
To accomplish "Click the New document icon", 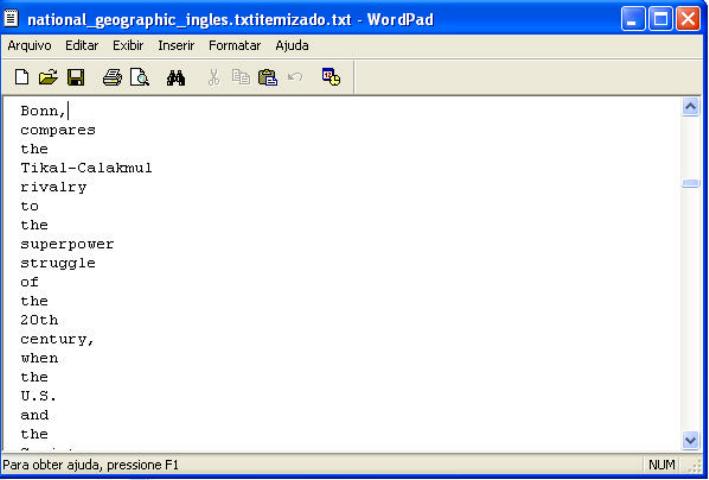I will point(21,75).
